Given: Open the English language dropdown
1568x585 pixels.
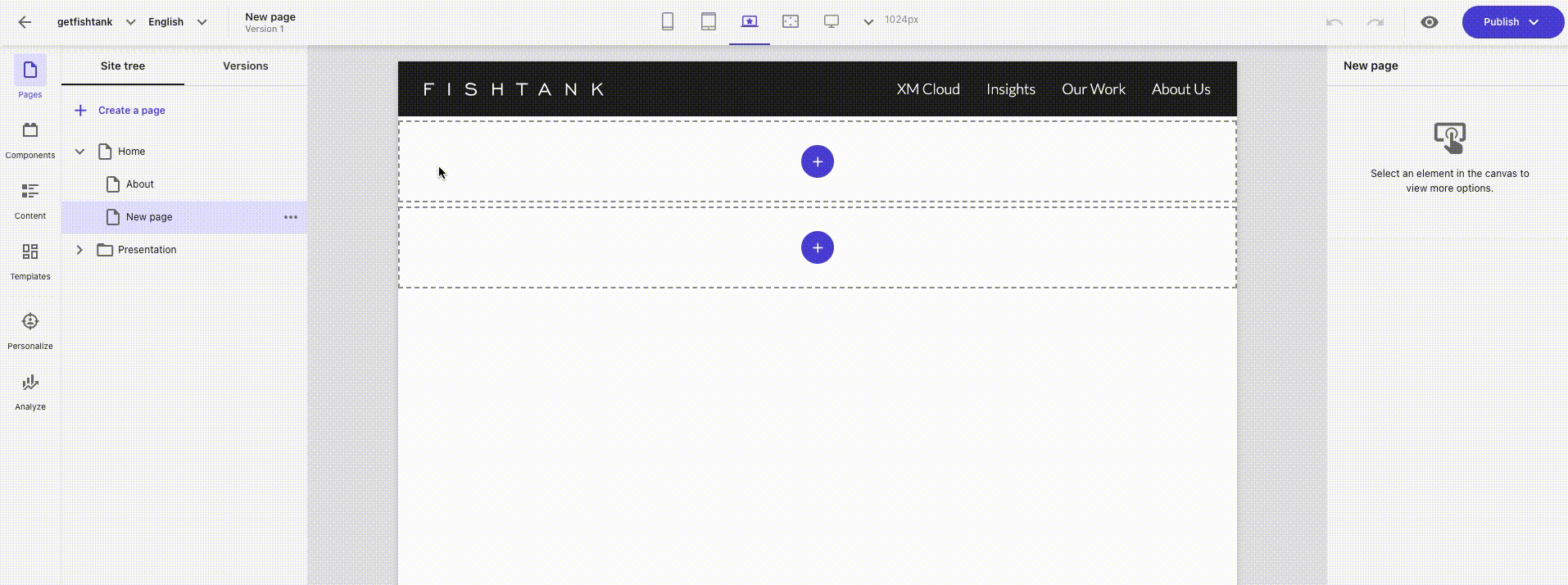Looking at the screenshot, I should [x=178, y=22].
